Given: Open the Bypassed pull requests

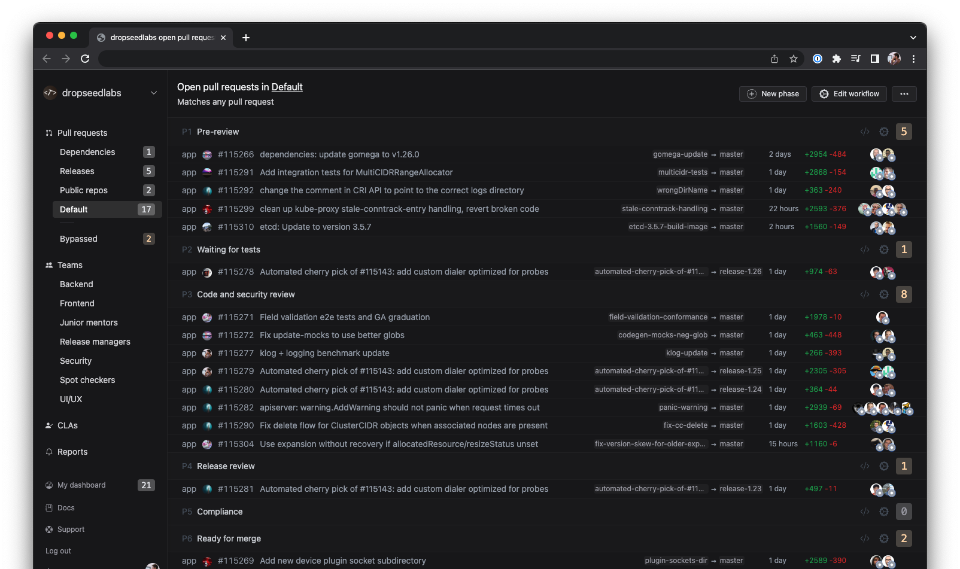Looking at the screenshot, I should 106,239.
